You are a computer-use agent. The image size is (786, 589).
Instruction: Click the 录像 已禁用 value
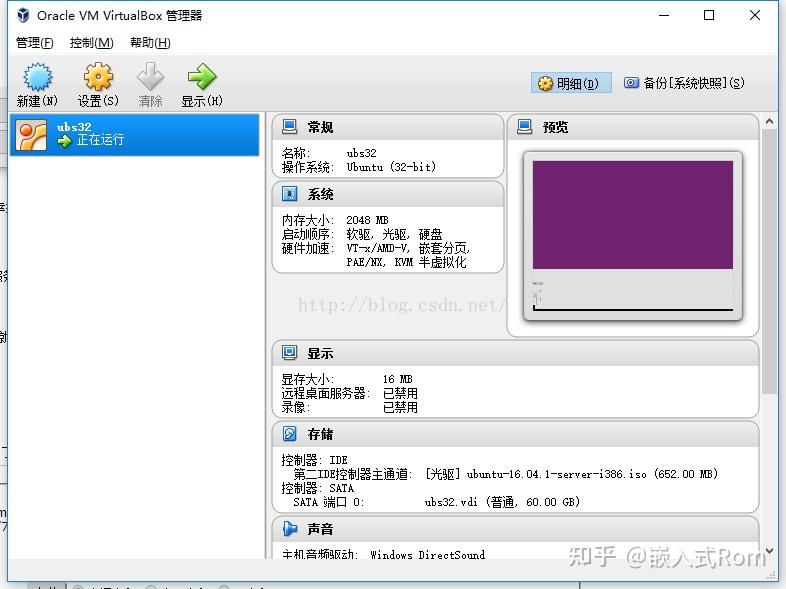click(400, 407)
